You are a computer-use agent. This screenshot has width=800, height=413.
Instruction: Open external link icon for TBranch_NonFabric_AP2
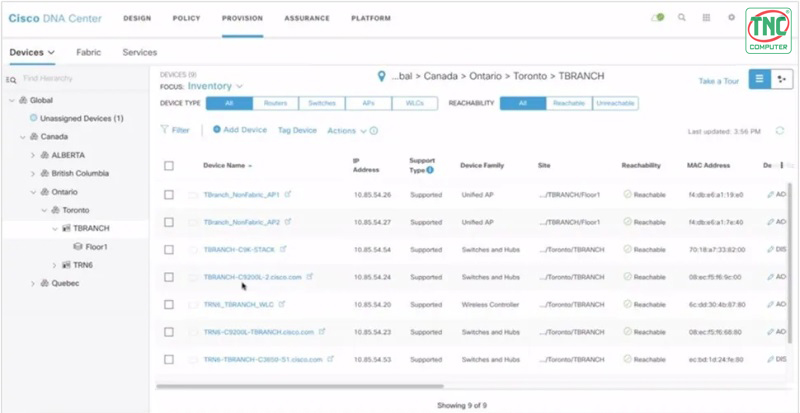[288, 222]
